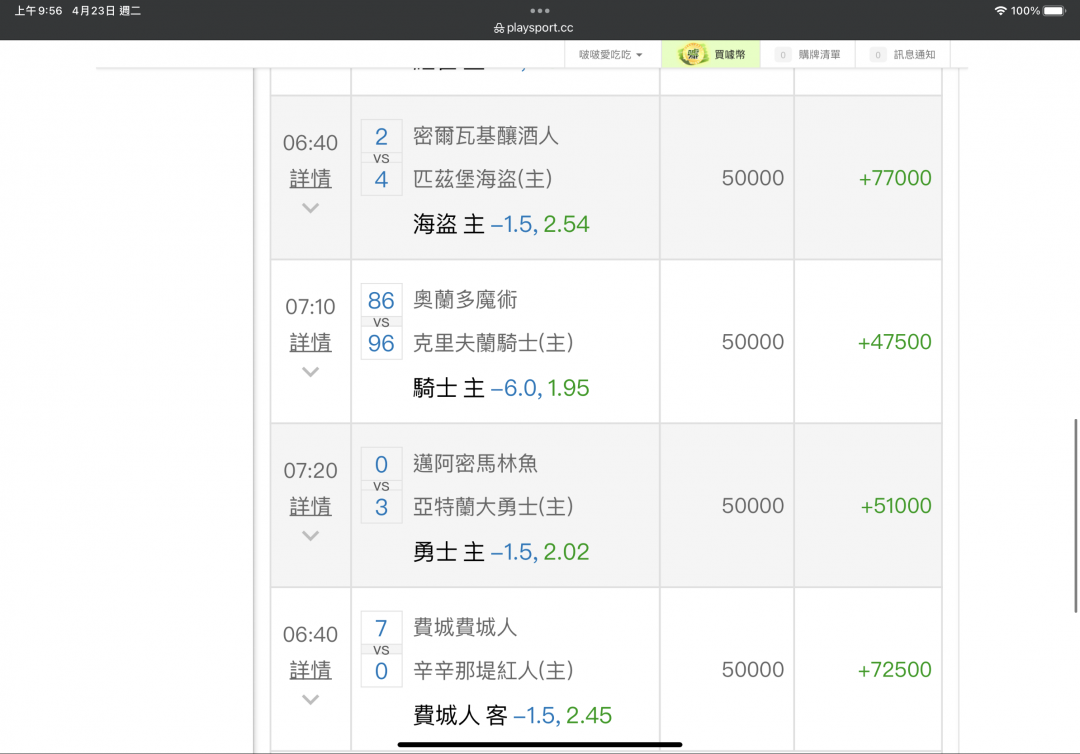Click the 50000 stake in the 費城人 row

pyautogui.click(x=753, y=670)
